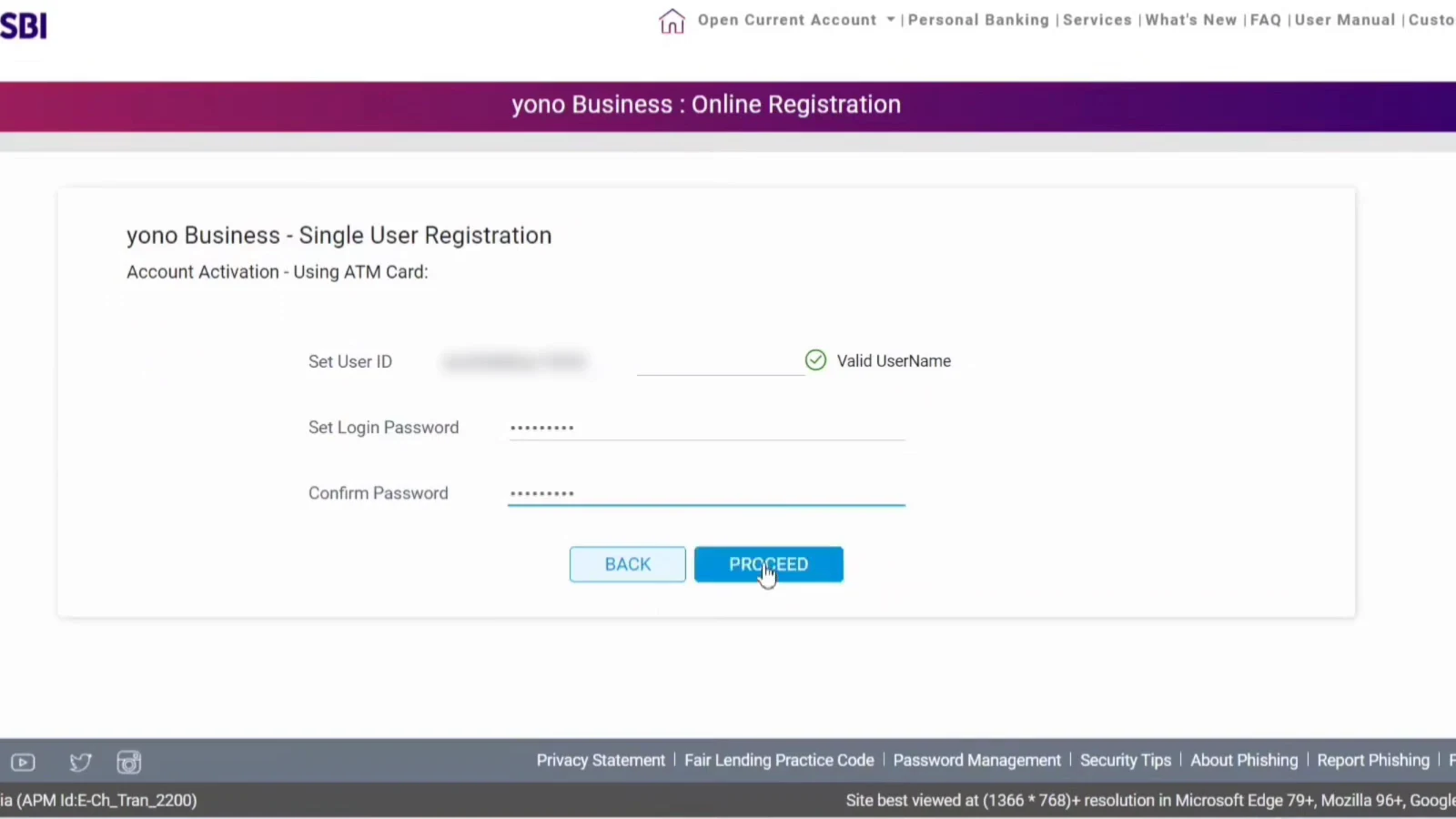The width and height of the screenshot is (1456, 819).
Task: Open the Twitter icon in footer
Action: [80, 763]
